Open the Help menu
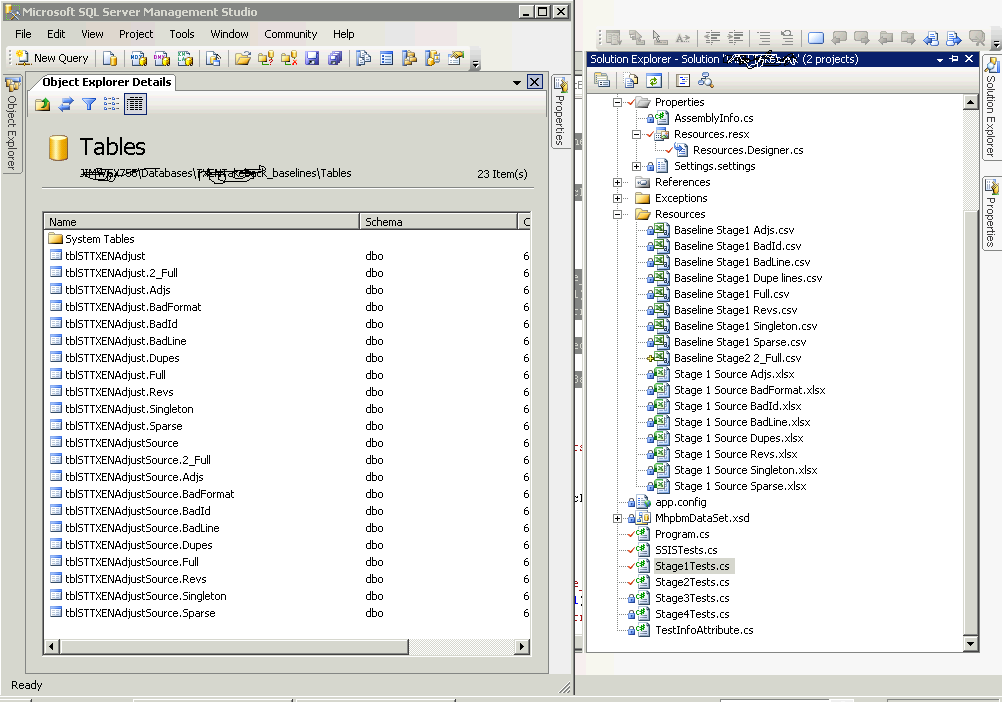 pos(343,34)
